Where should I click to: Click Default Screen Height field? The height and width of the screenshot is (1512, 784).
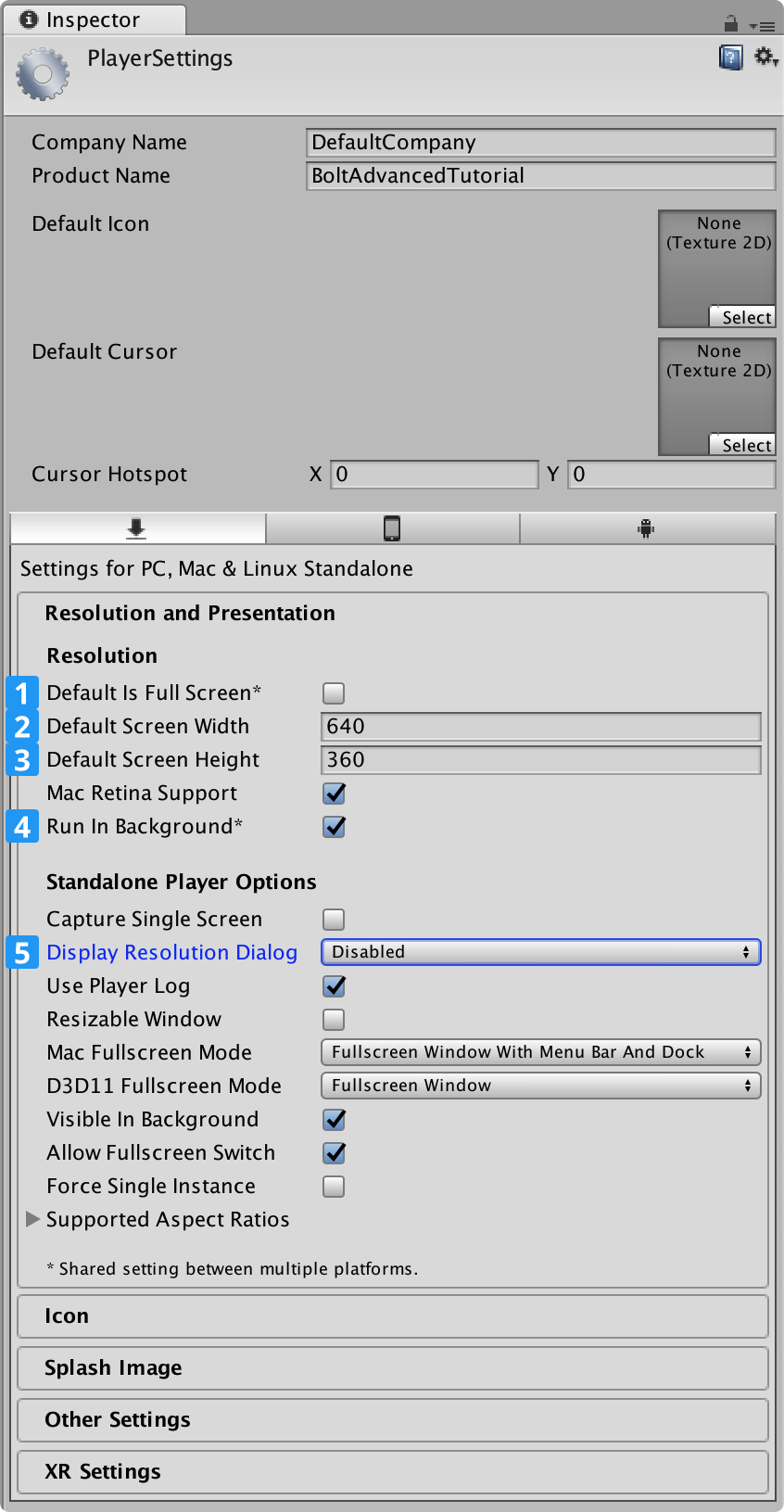click(541, 759)
